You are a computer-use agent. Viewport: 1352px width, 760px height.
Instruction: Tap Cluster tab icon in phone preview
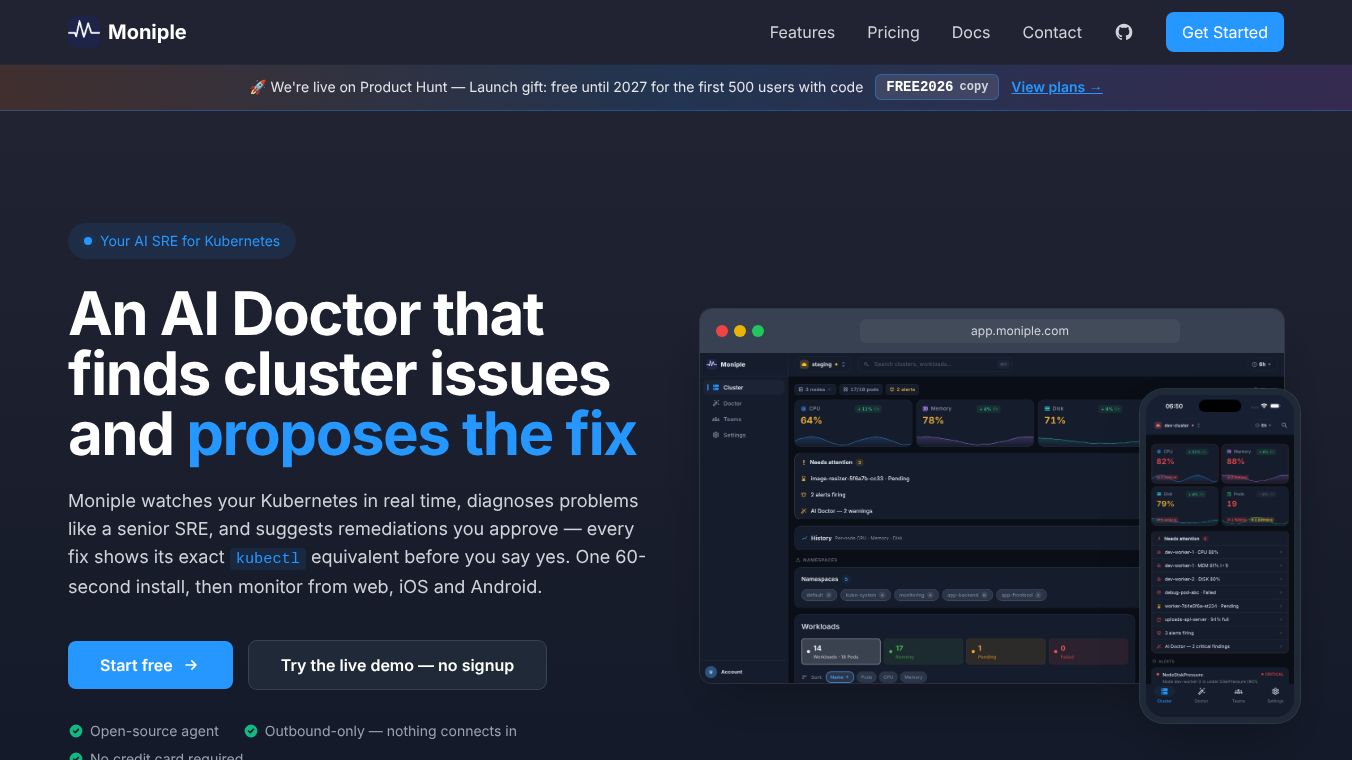[x=1164, y=691]
